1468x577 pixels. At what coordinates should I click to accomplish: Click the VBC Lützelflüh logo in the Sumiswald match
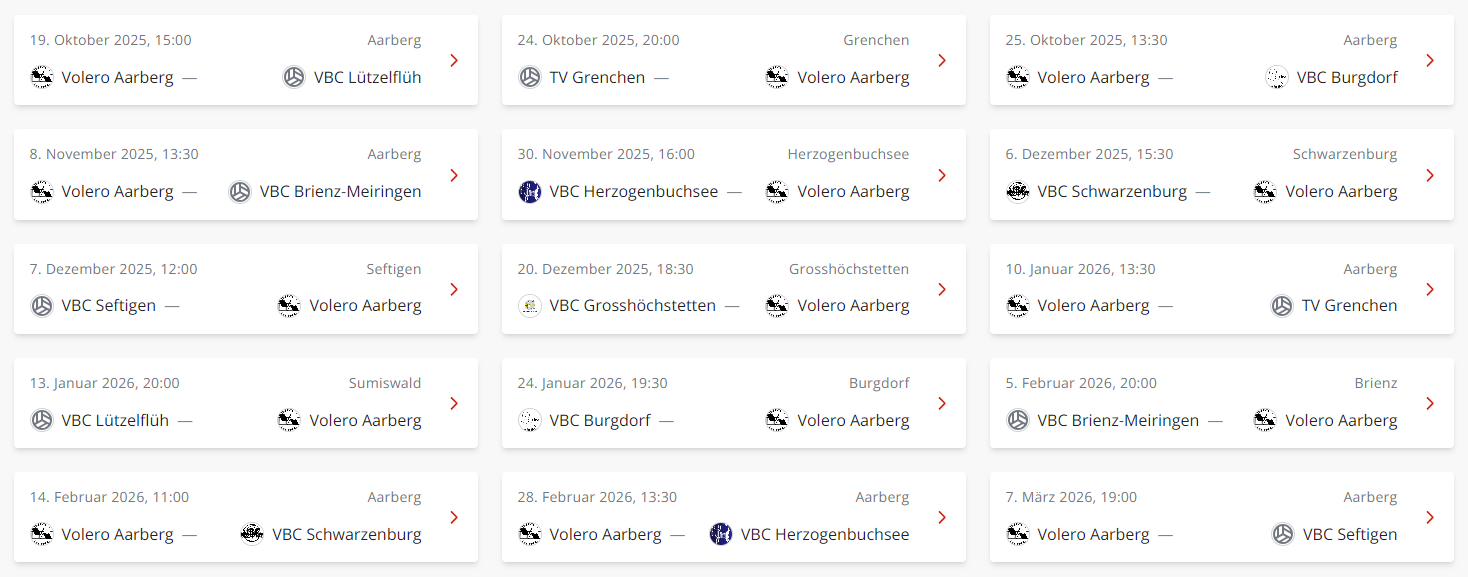click(41, 420)
